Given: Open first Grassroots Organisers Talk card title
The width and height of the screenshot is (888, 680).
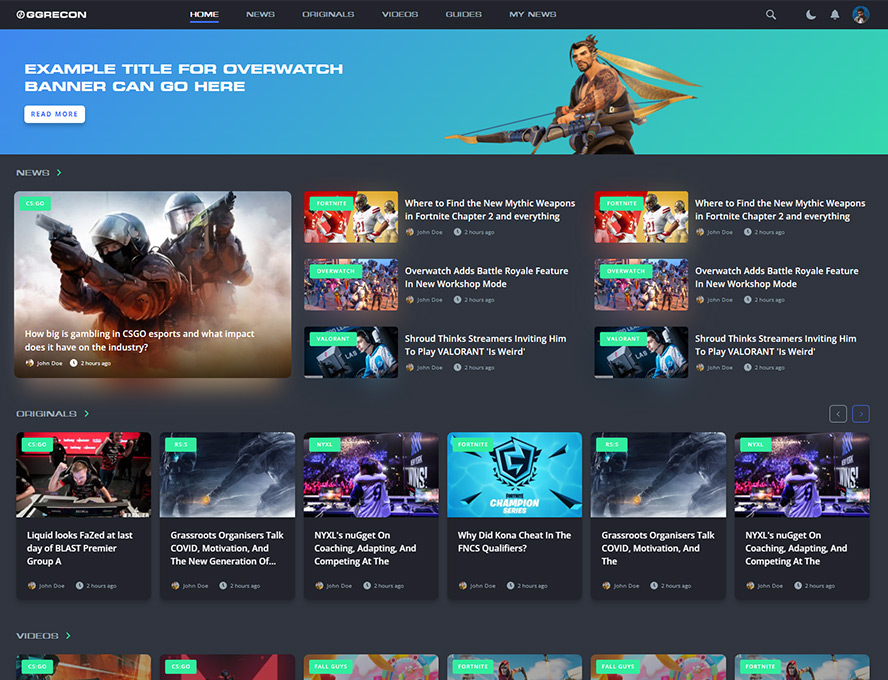Looking at the screenshot, I should [227, 548].
